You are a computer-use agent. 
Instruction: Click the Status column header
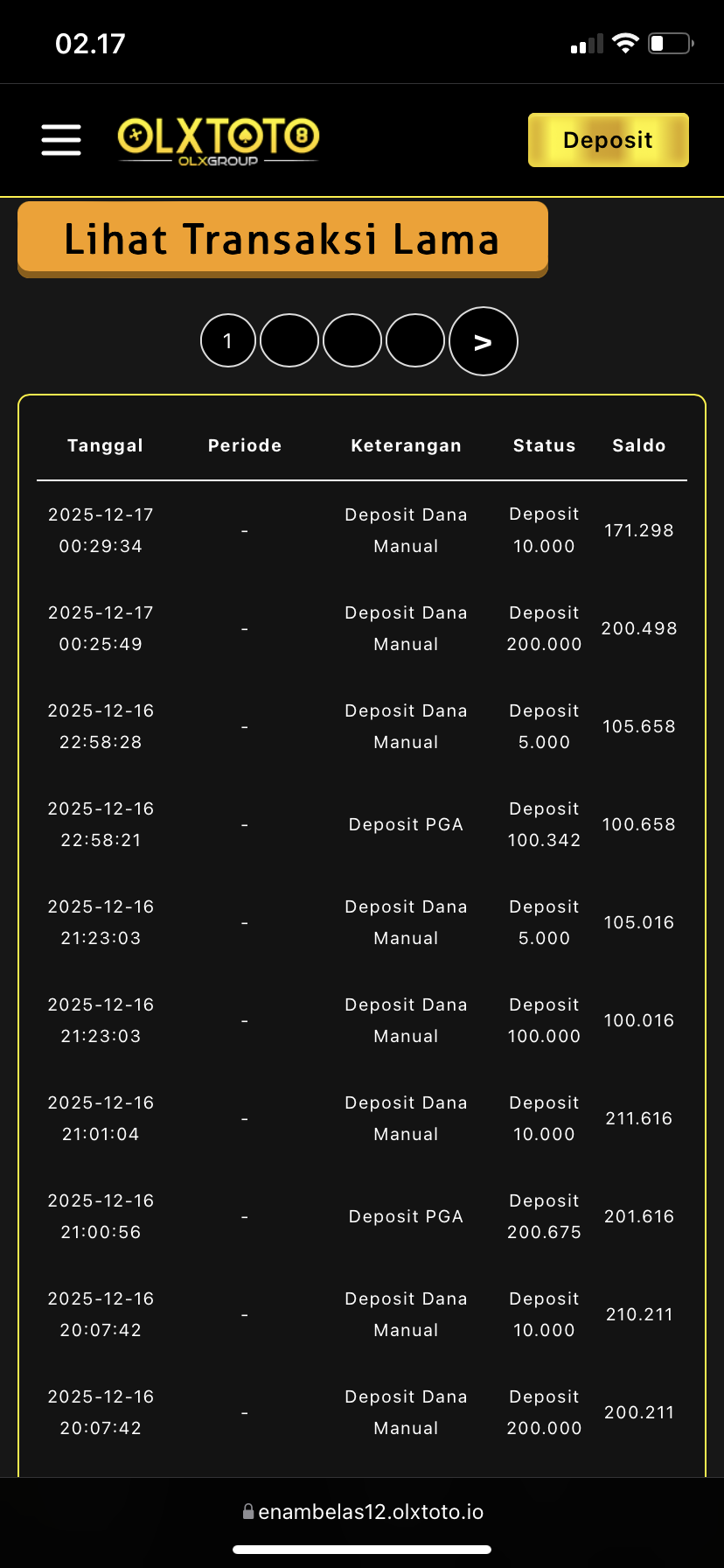544,445
